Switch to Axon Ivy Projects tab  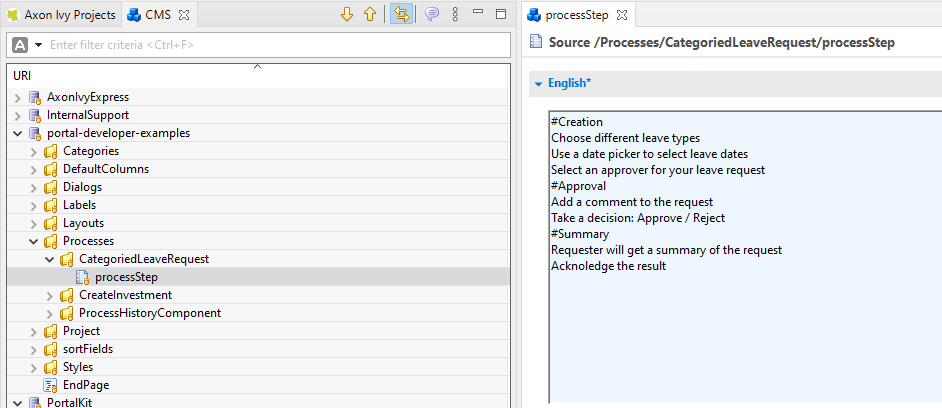pyautogui.click(x=62, y=15)
